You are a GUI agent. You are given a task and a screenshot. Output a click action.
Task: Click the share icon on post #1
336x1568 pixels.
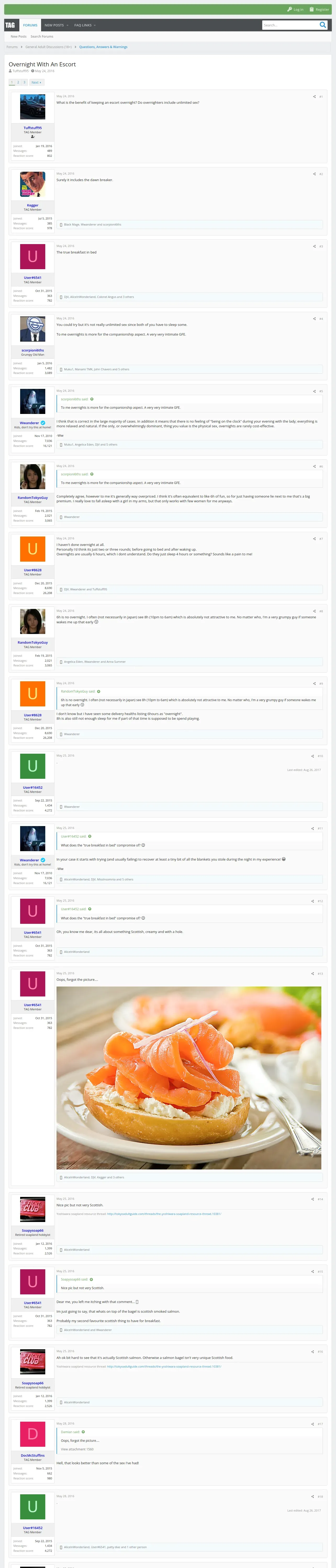[x=315, y=97]
